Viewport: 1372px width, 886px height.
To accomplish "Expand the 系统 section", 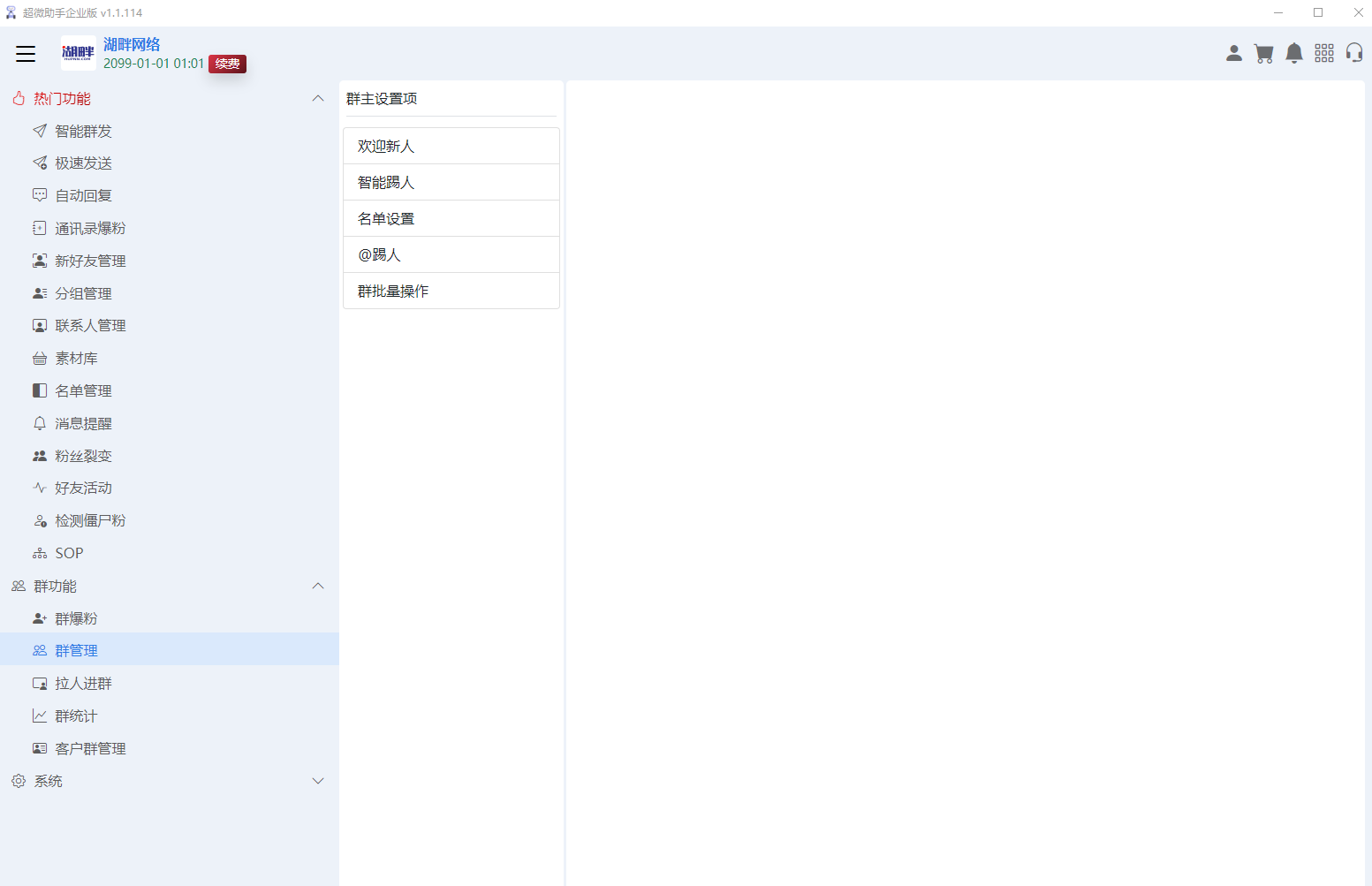I will [318, 782].
